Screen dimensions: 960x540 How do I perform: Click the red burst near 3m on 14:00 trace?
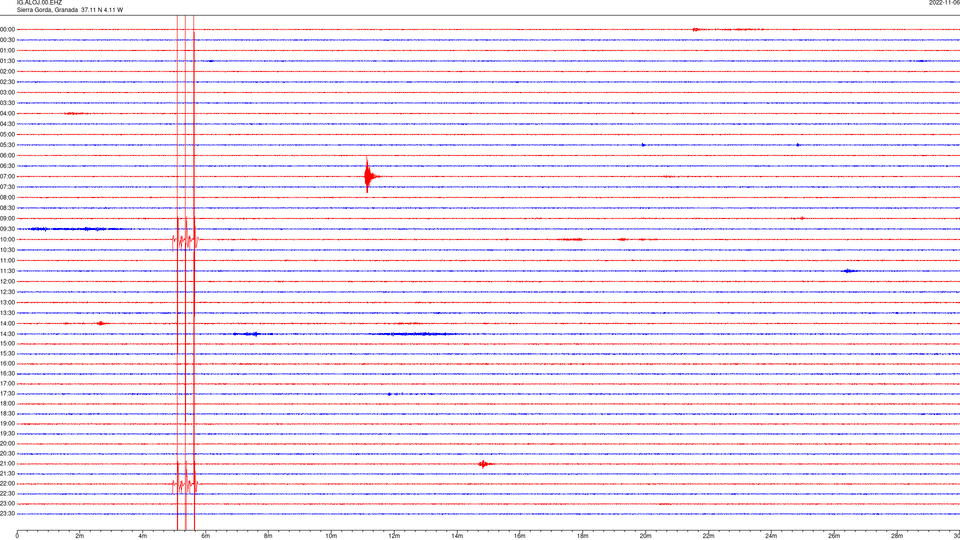(x=102, y=323)
